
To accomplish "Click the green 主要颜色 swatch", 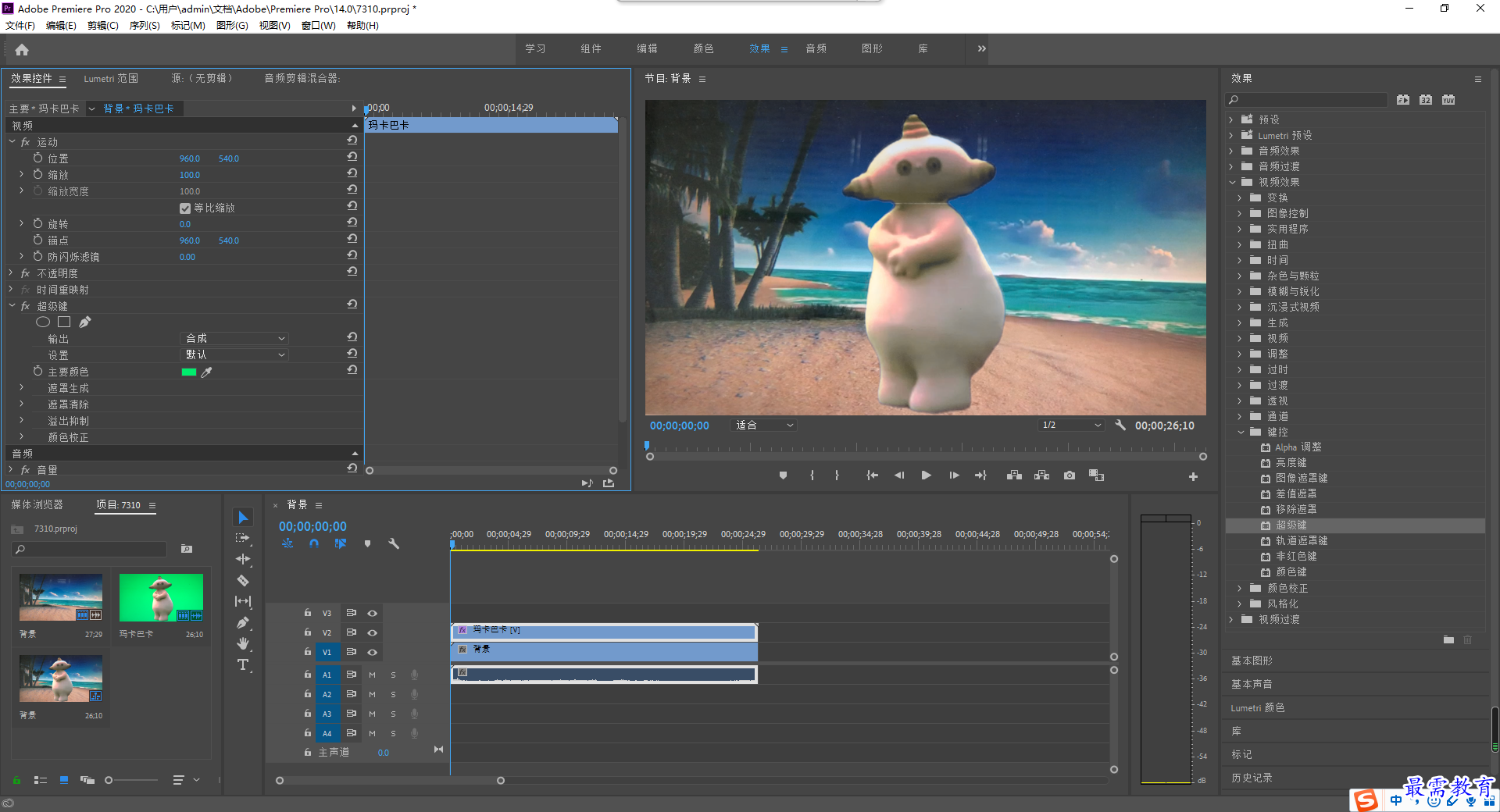I will [x=188, y=372].
